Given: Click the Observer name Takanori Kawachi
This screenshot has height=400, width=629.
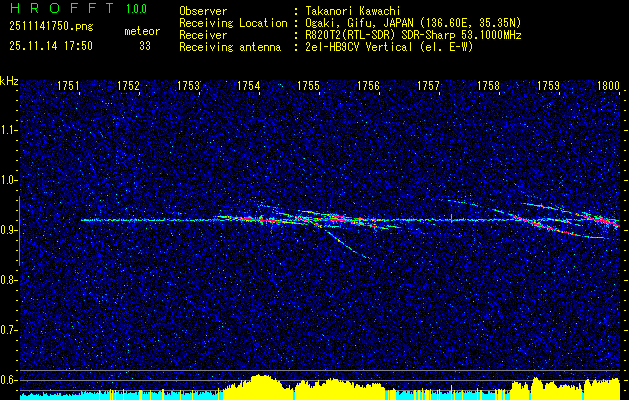Looking at the screenshot, I should 352,11.
